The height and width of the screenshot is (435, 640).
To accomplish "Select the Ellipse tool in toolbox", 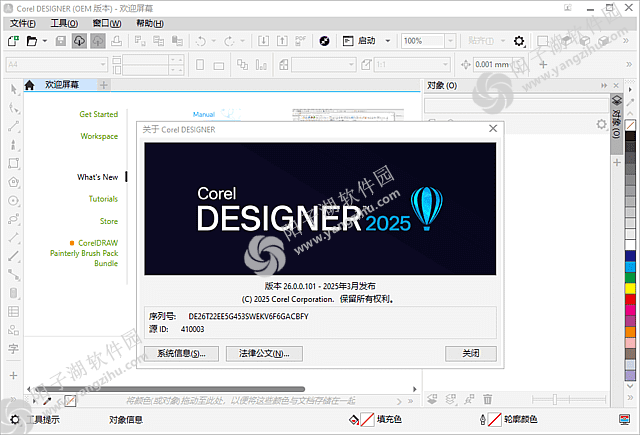I will pyautogui.click(x=13, y=200).
